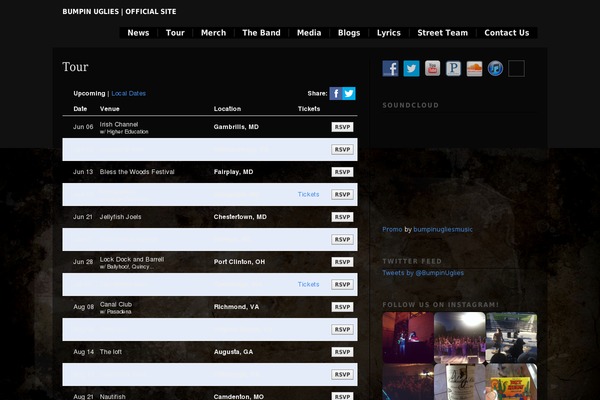Image resolution: width=600 pixels, height=400 pixels.
Task: Click Tickets link below Lock Dock and Barrell row
Action: pos(308,284)
